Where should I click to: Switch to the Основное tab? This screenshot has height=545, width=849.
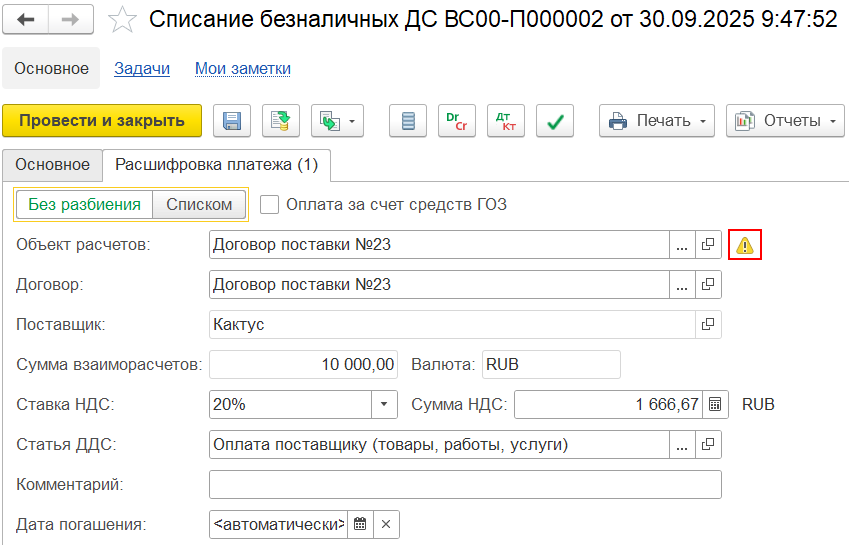tap(52, 164)
